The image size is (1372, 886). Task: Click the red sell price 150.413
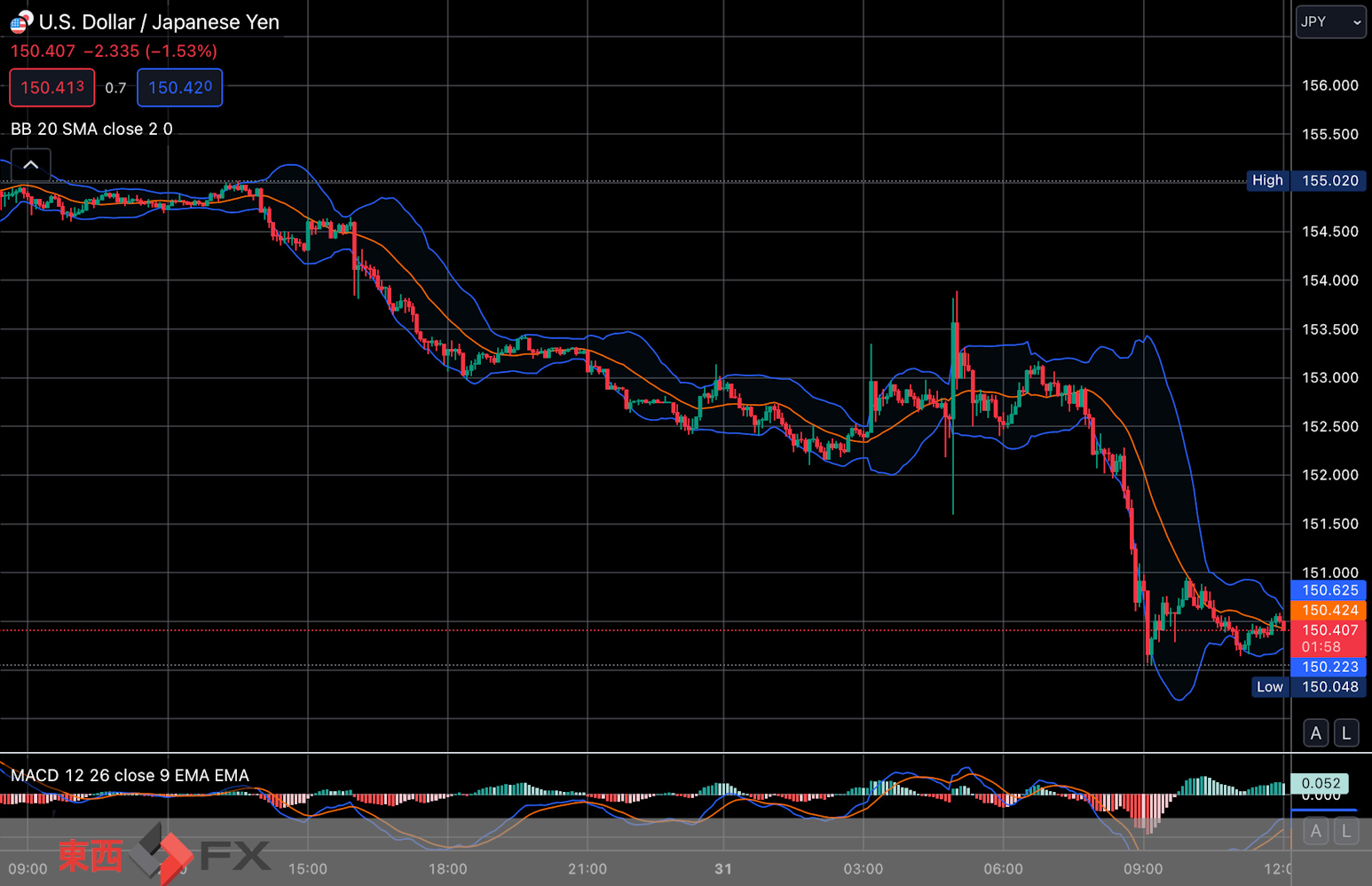pyautogui.click(x=52, y=87)
